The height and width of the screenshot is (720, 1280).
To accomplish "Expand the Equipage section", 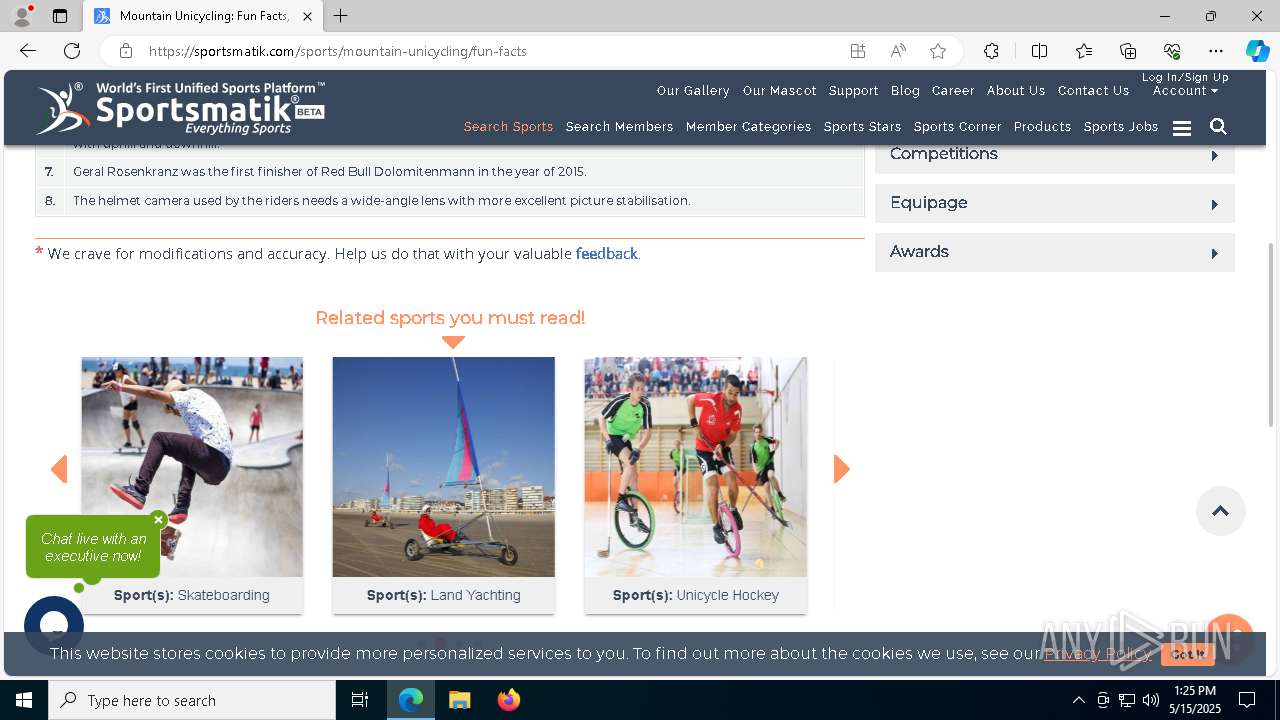I will 1055,203.
